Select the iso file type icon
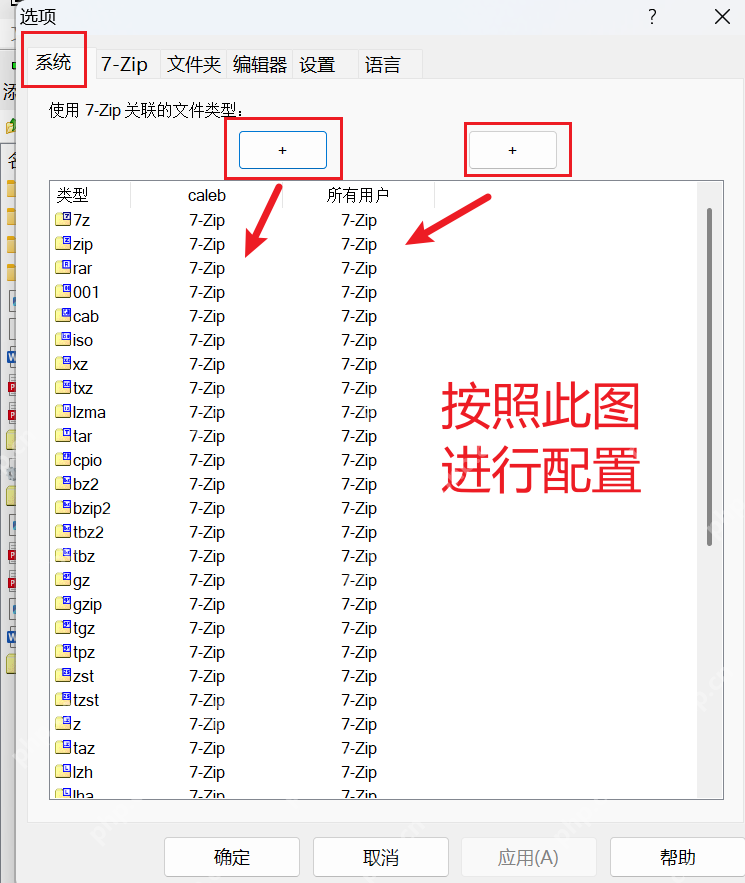 (63, 339)
